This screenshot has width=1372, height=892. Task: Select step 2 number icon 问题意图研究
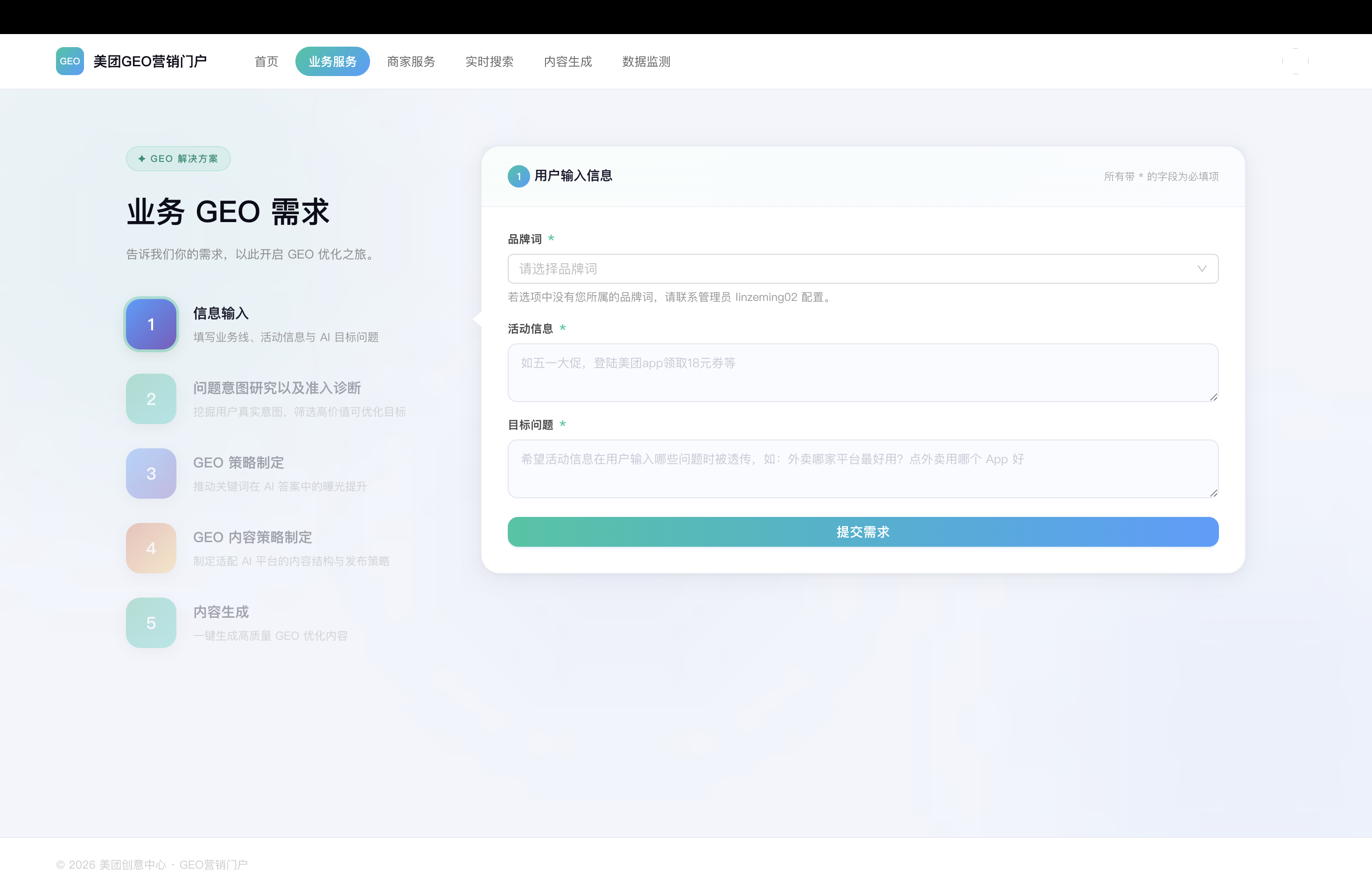(151, 399)
